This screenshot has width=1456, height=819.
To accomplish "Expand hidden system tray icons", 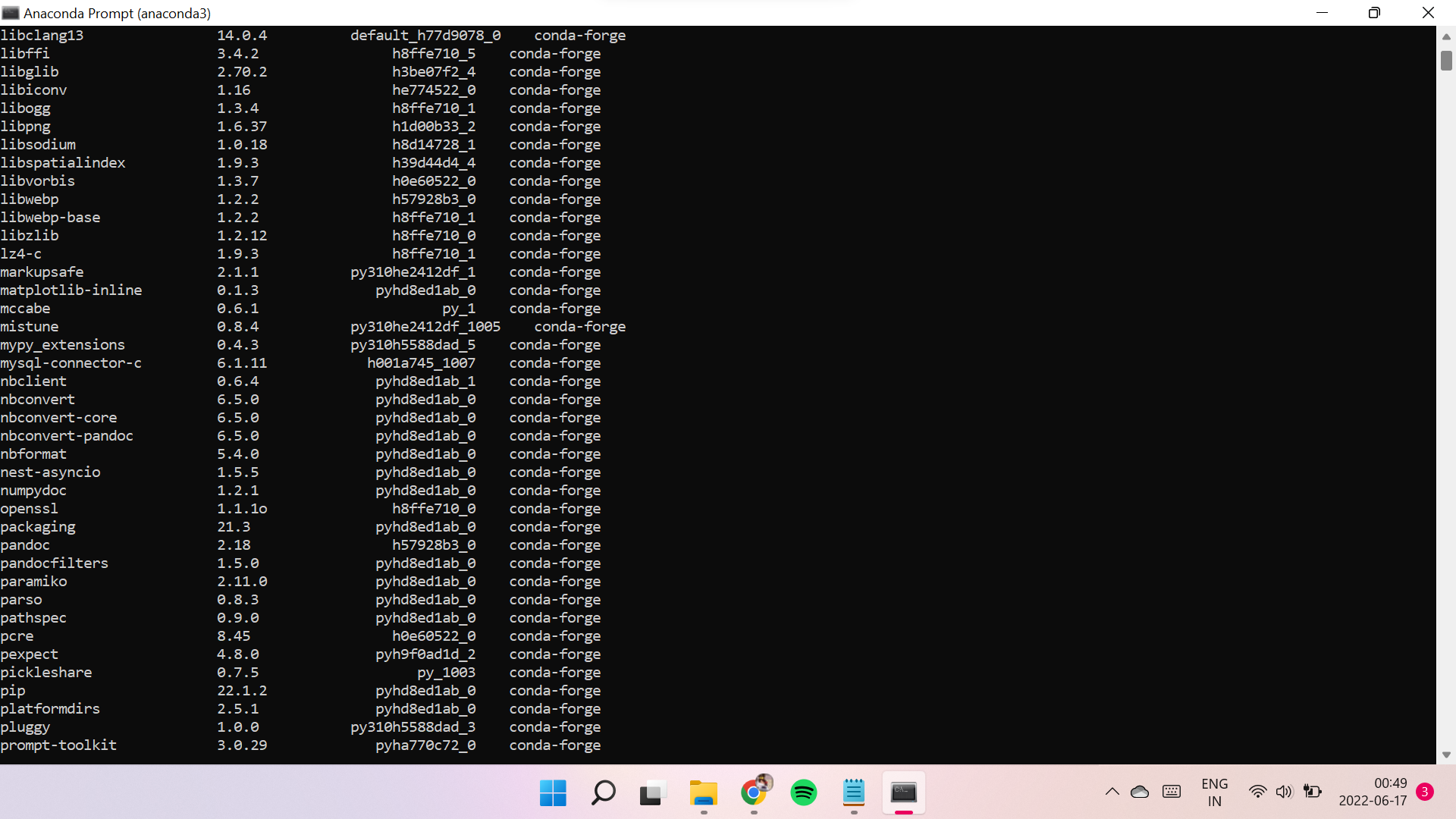I will [x=1112, y=792].
